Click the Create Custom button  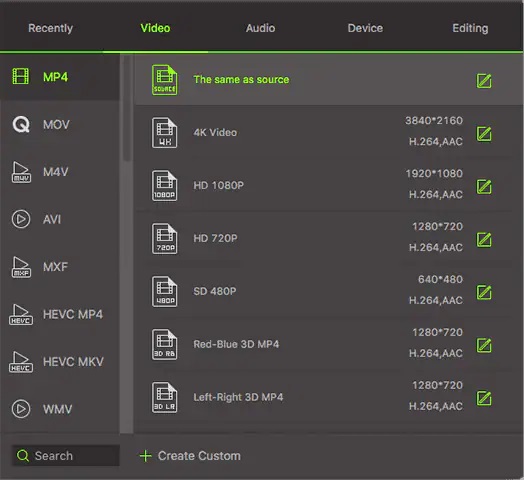click(190, 456)
